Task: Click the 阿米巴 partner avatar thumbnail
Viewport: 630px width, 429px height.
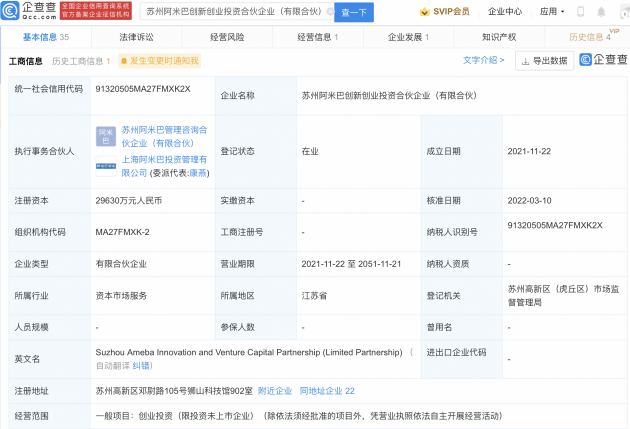Action: 106,136
